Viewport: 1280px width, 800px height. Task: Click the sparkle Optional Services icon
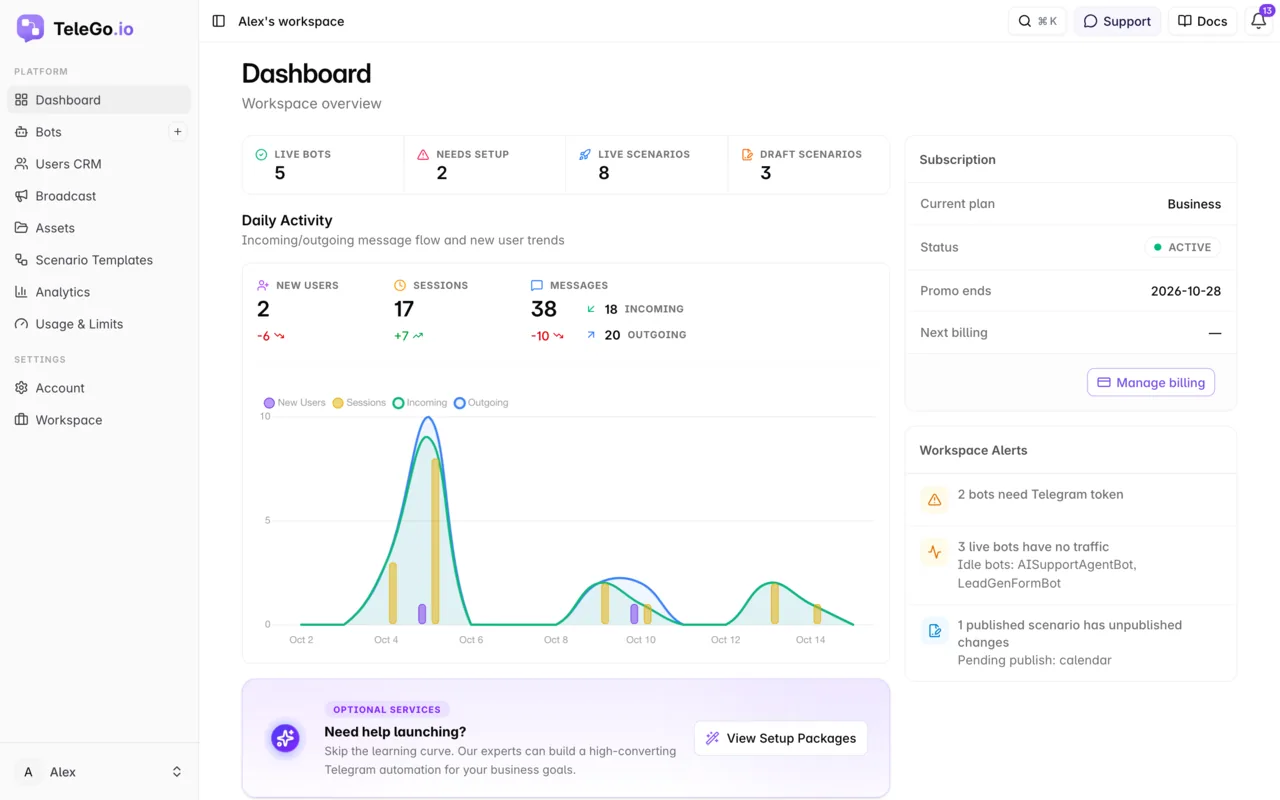285,739
